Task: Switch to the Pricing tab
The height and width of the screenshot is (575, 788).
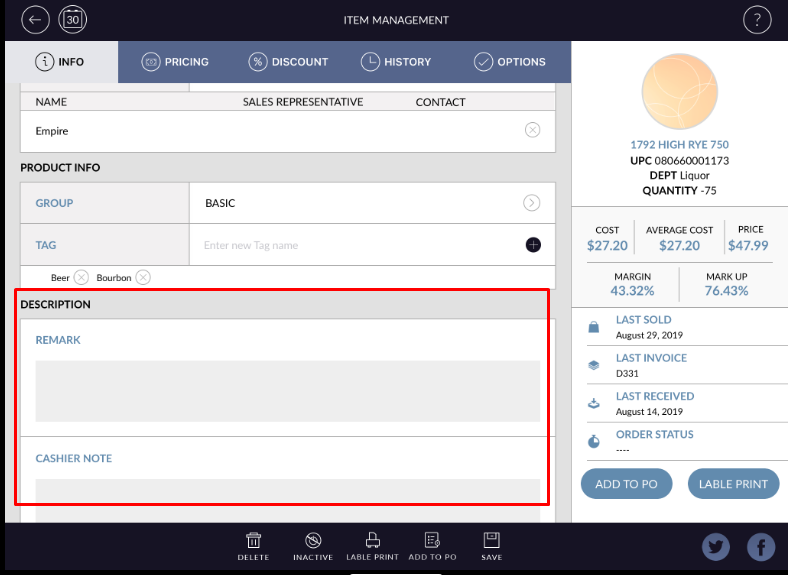Action: 175,62
